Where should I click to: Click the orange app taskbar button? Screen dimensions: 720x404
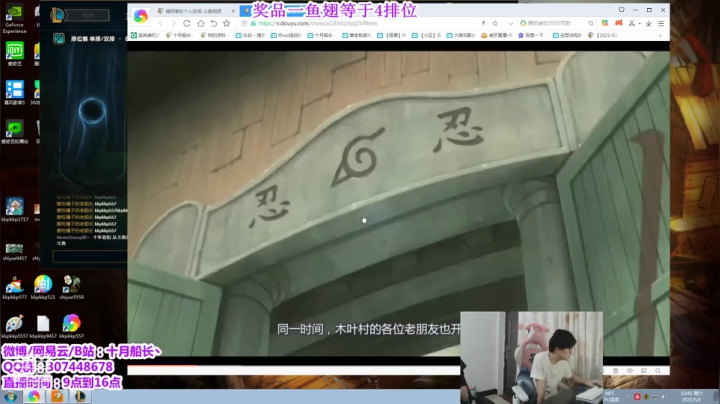coord(57,397)
